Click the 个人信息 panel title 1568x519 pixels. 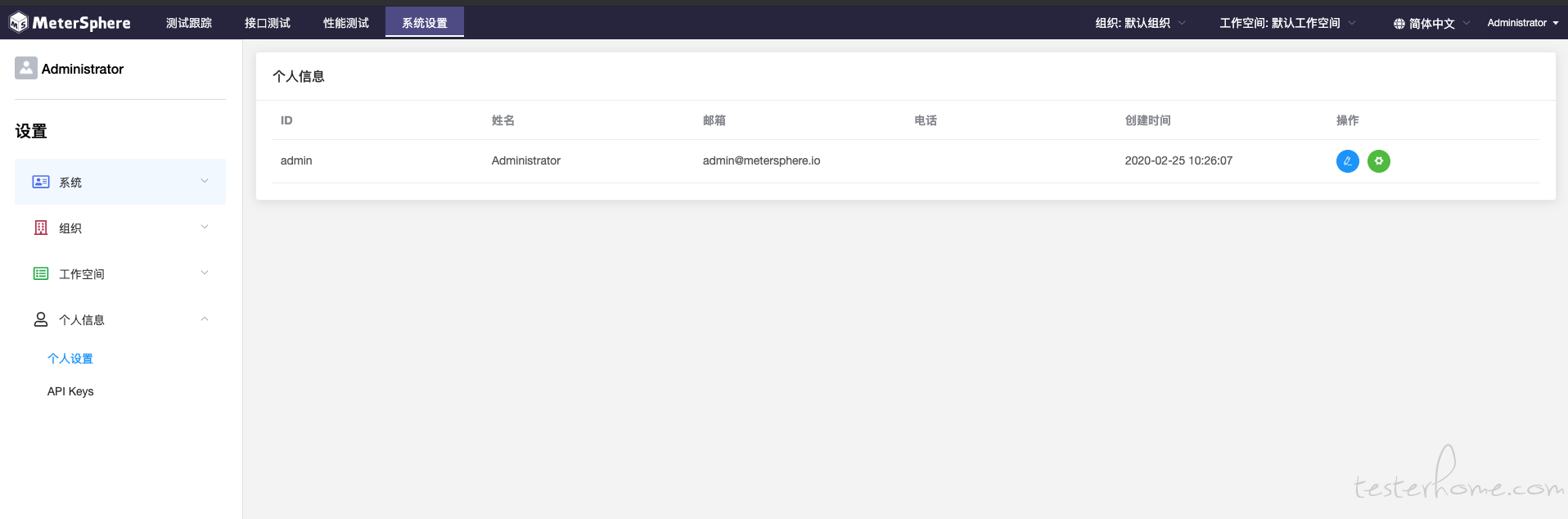[299, 76]
